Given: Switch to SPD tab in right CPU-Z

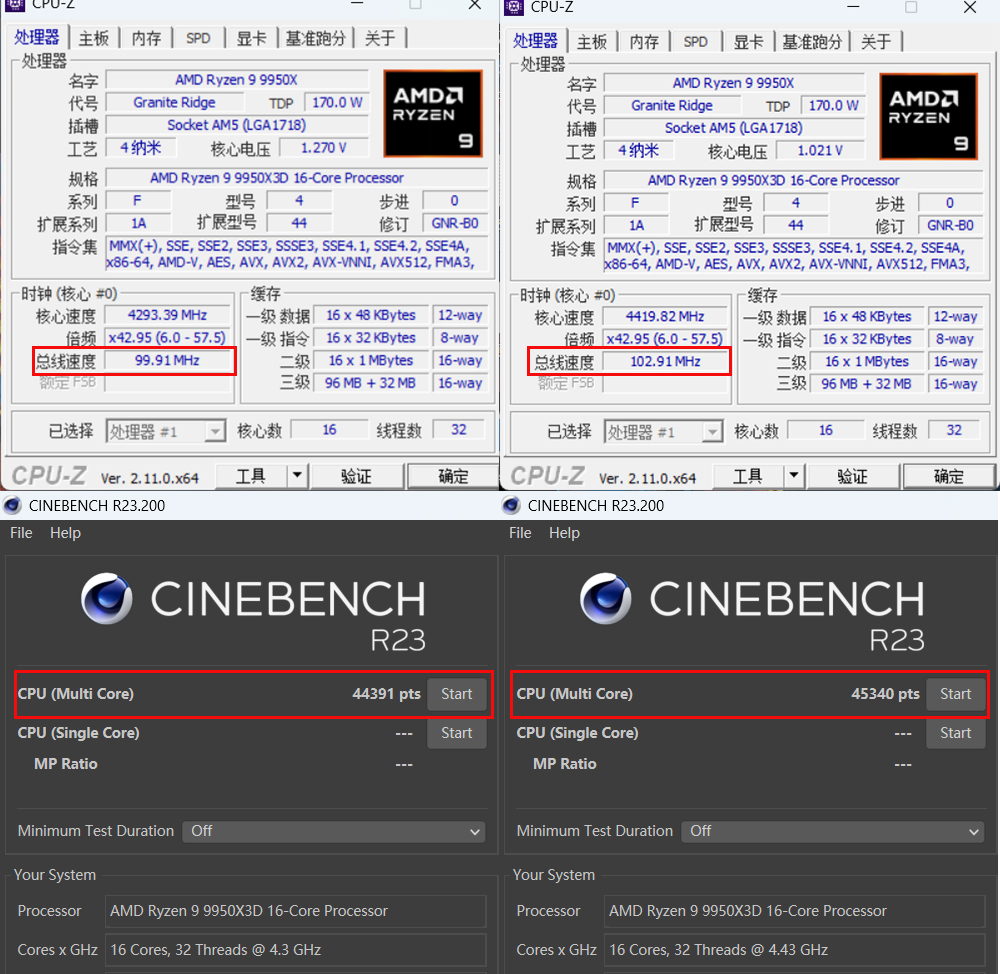Looking at the screenshot, I should point(695,42).
